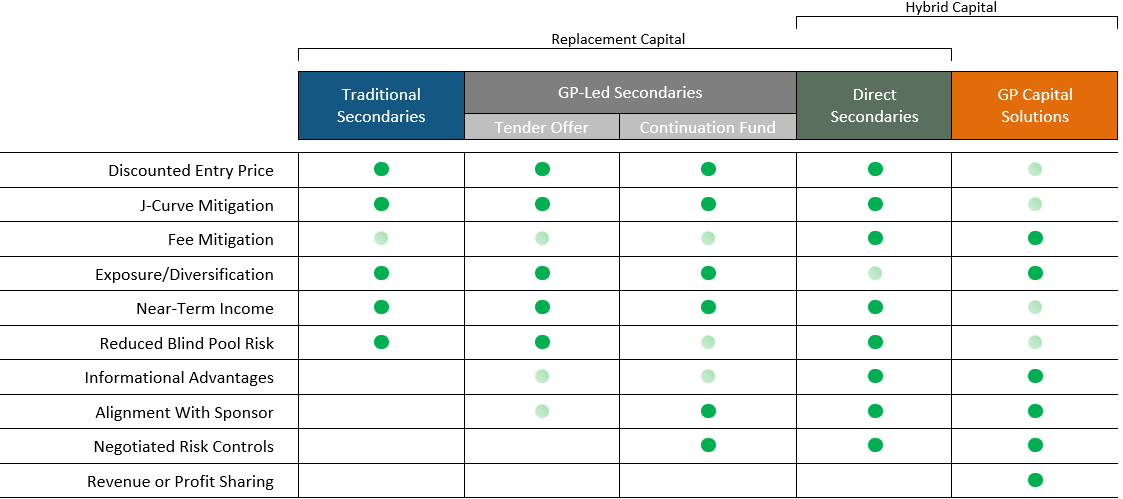Click Discounted Entry Price dot under Traditional Secondaries
The height and width of the screenshot is (499, 1123).
pyautogui.click(x=381, y=169)
